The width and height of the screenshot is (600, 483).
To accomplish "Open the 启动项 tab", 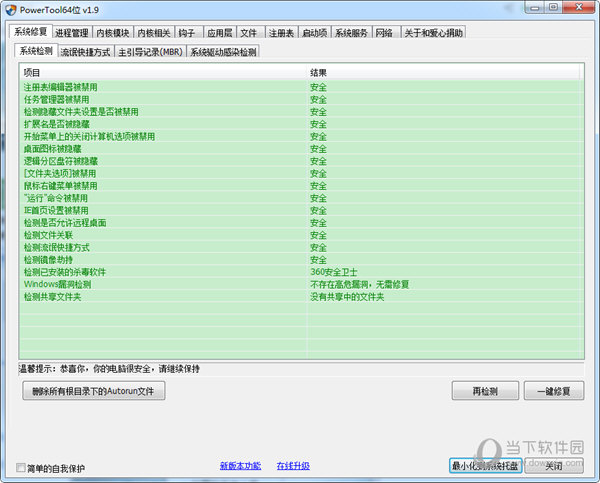I will coord(315,33).
